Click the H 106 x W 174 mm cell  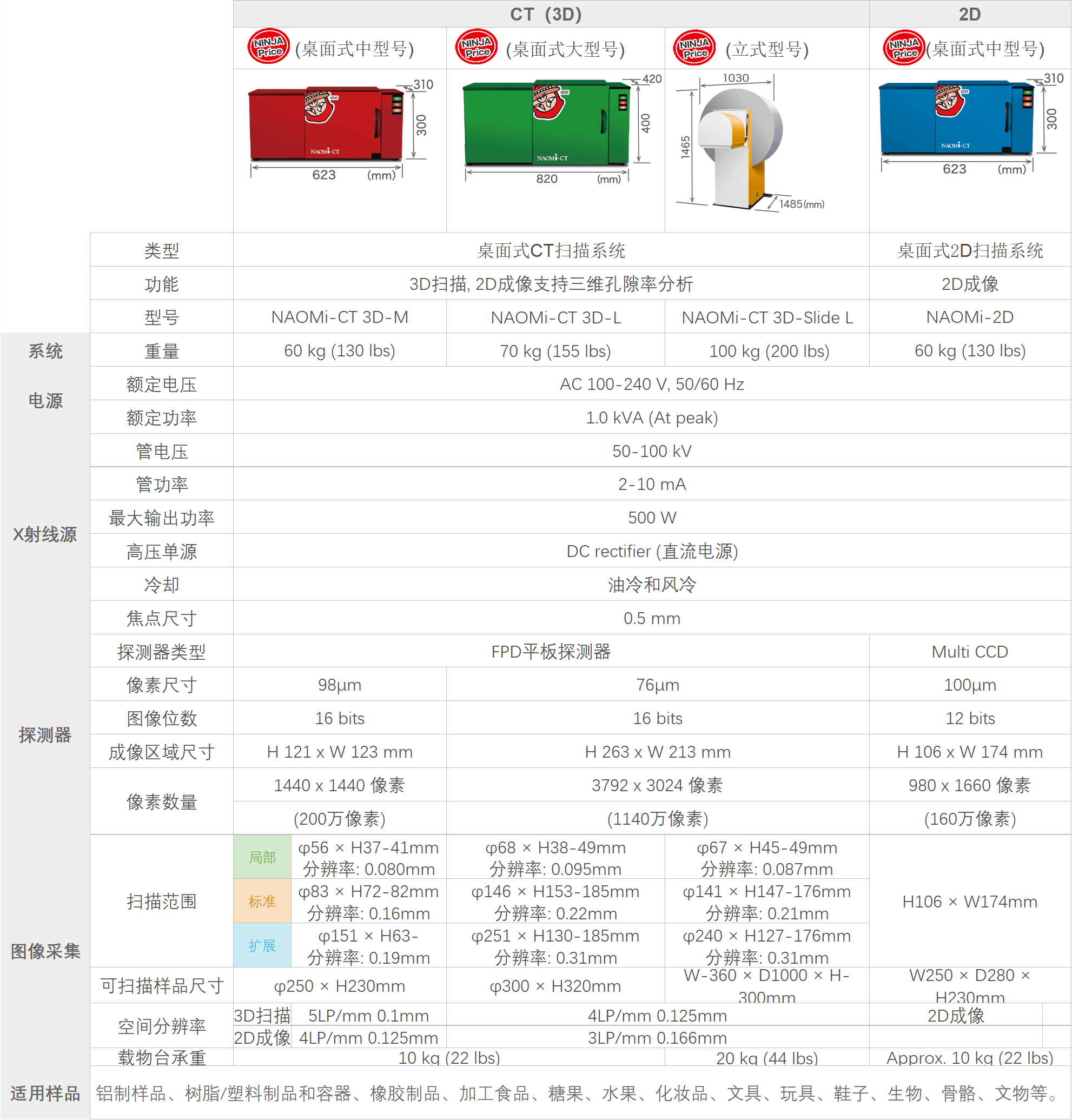970,752
